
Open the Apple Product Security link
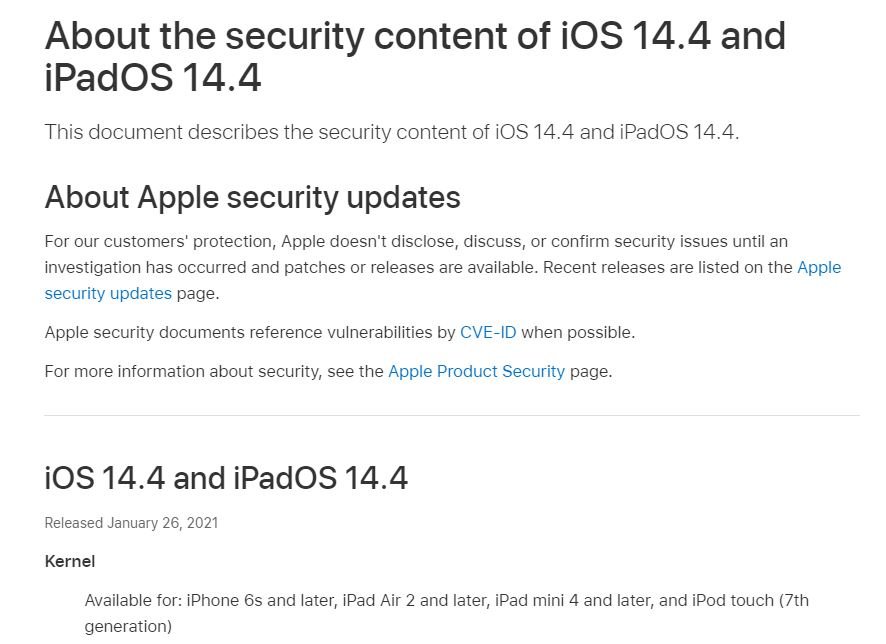click(476, 371)
